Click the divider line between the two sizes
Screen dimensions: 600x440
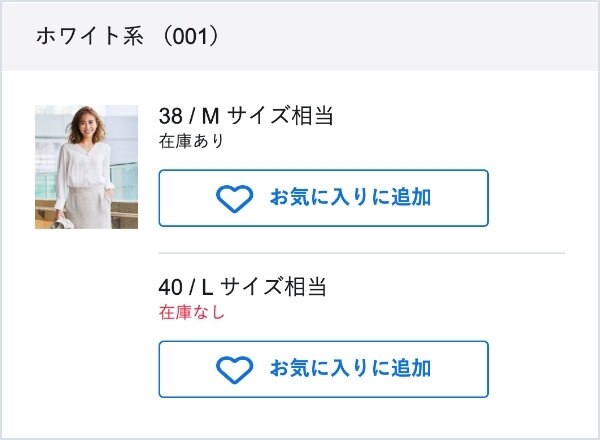(x=361, y=253)
